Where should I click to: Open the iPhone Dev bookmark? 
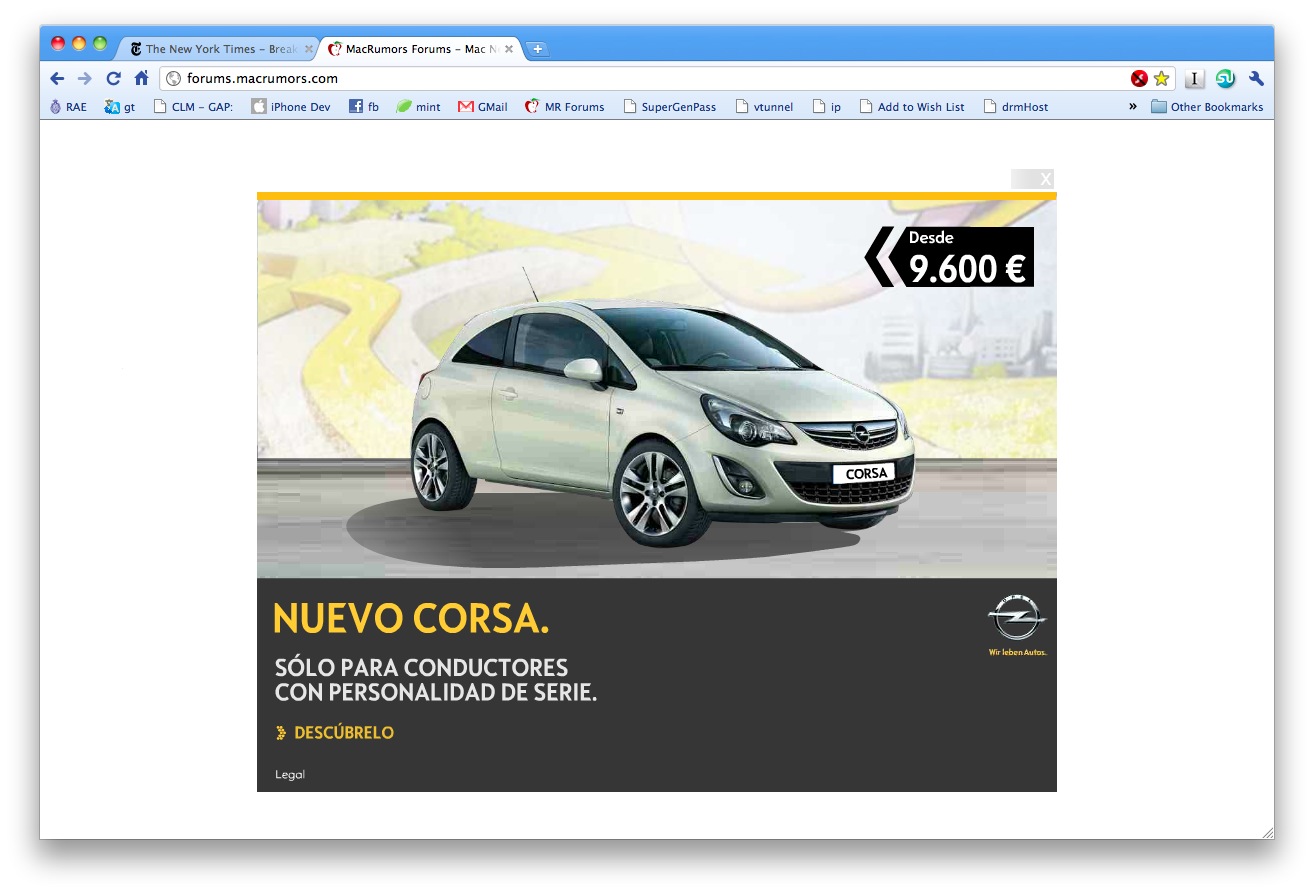(291, 107)
